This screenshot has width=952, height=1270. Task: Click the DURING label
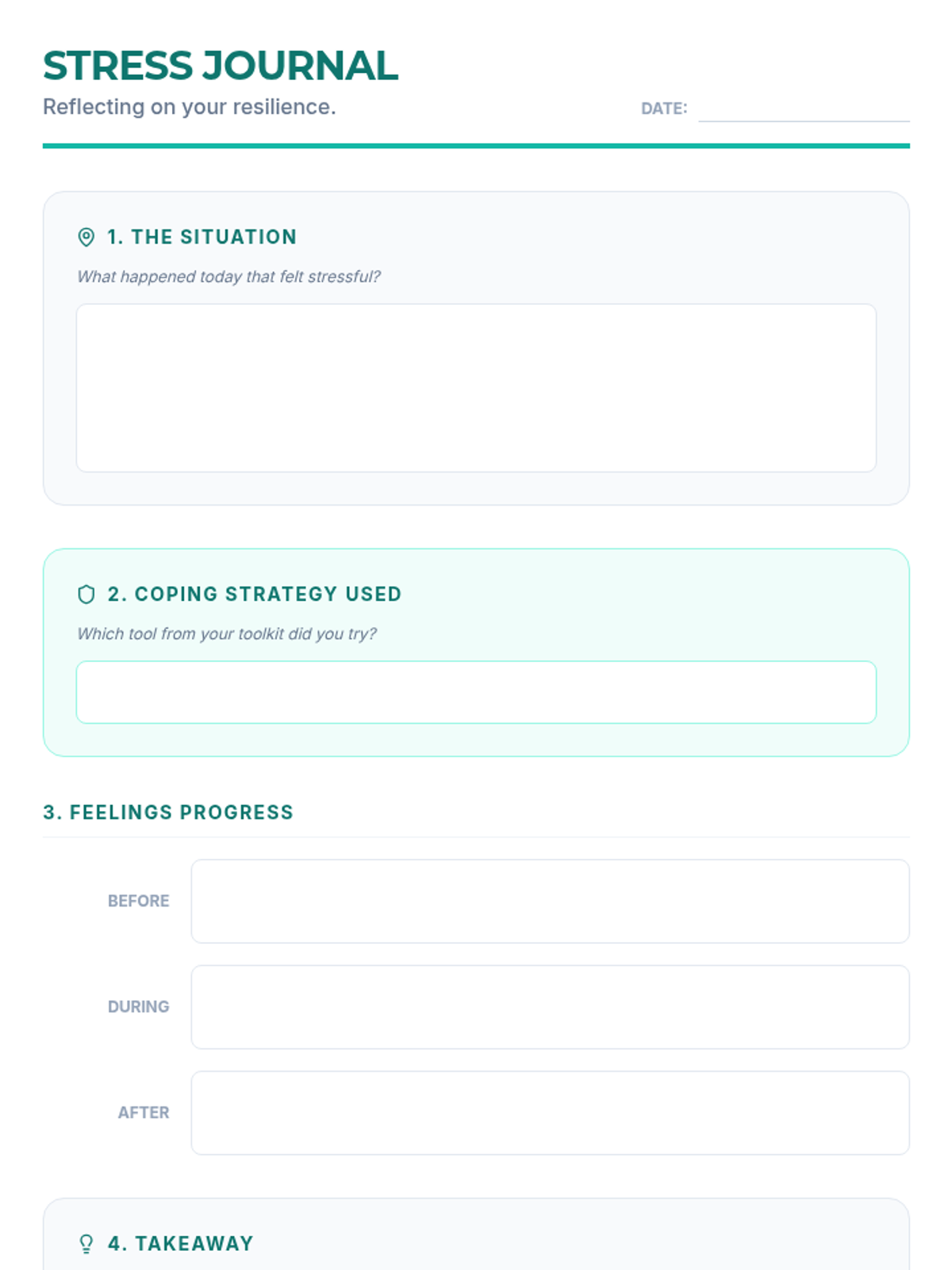[139, 1006]
